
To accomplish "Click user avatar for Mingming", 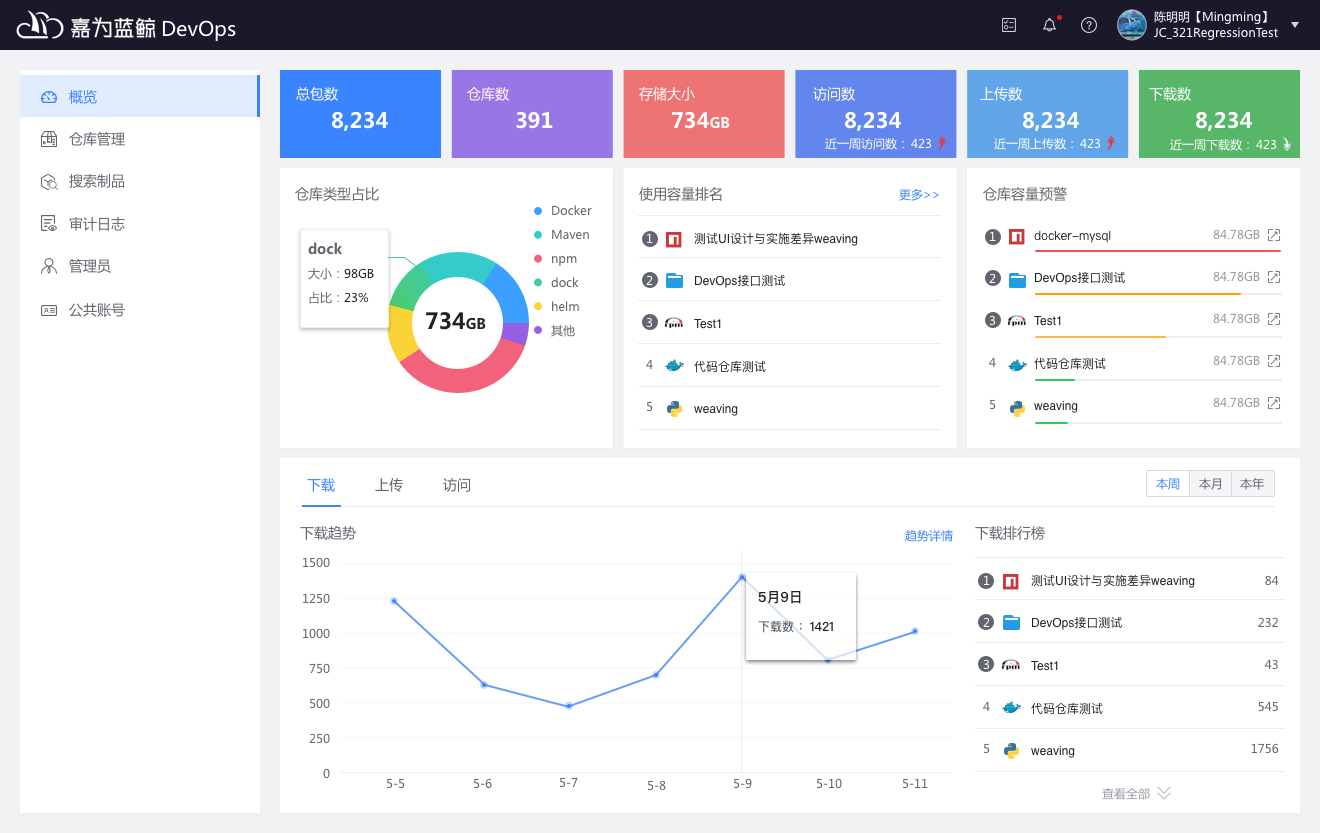I will (x=1131, y=25).
